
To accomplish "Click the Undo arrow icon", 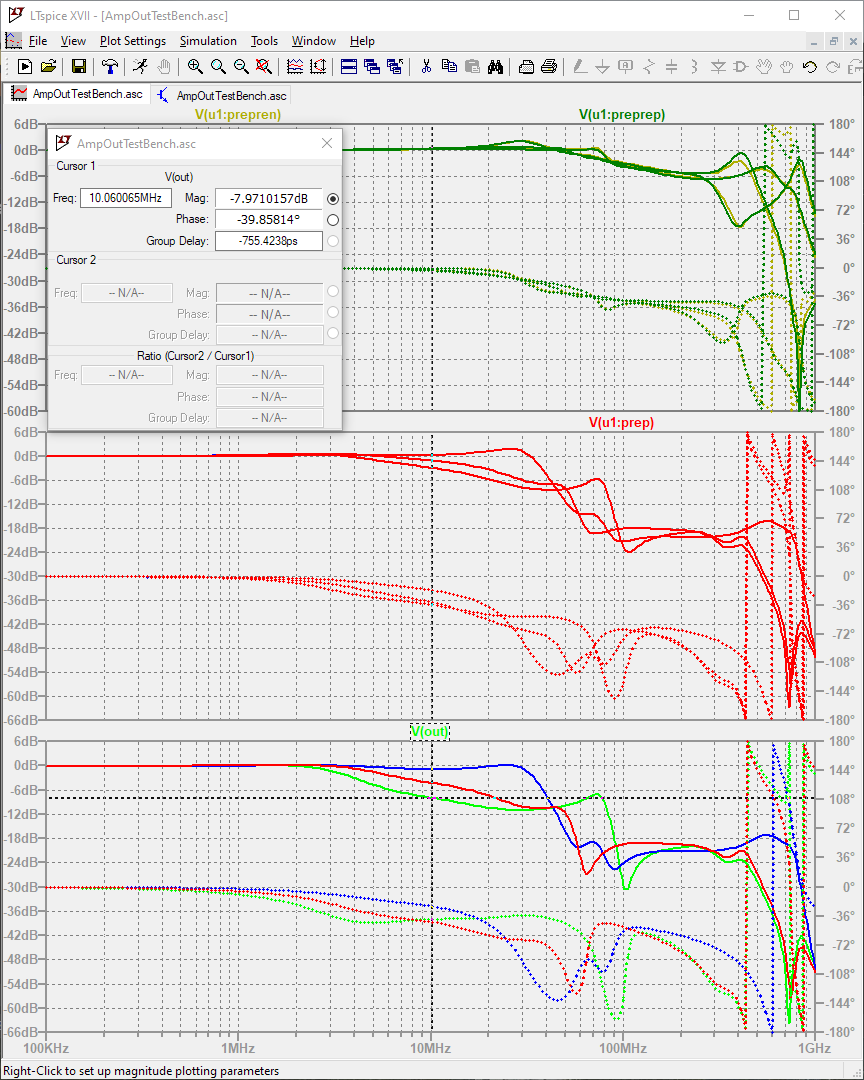I will pyautogui.click(x=810, y=67).
